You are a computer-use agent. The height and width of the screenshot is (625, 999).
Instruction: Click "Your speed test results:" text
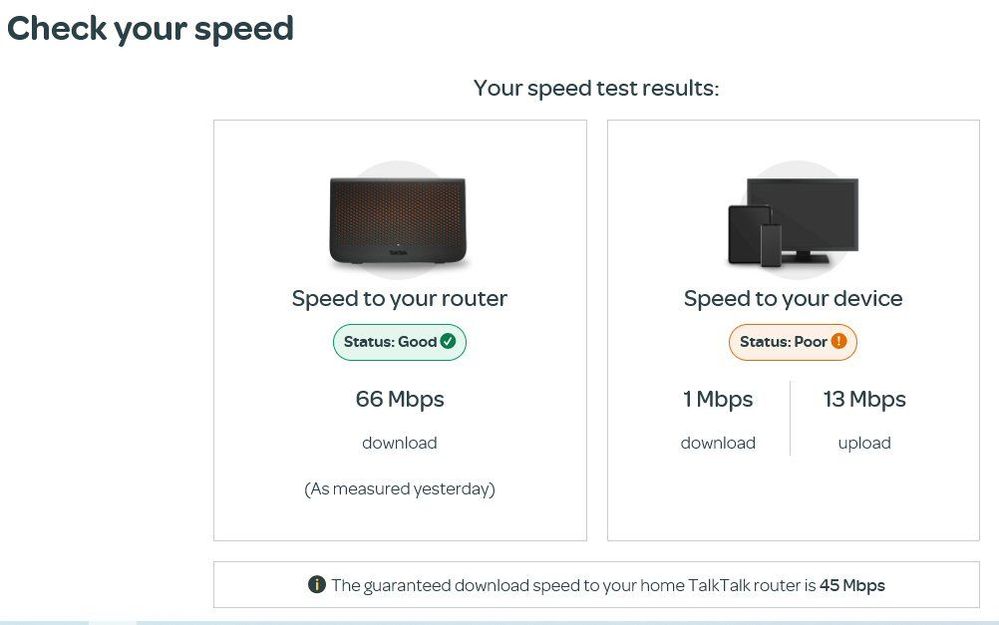(596, 88)
